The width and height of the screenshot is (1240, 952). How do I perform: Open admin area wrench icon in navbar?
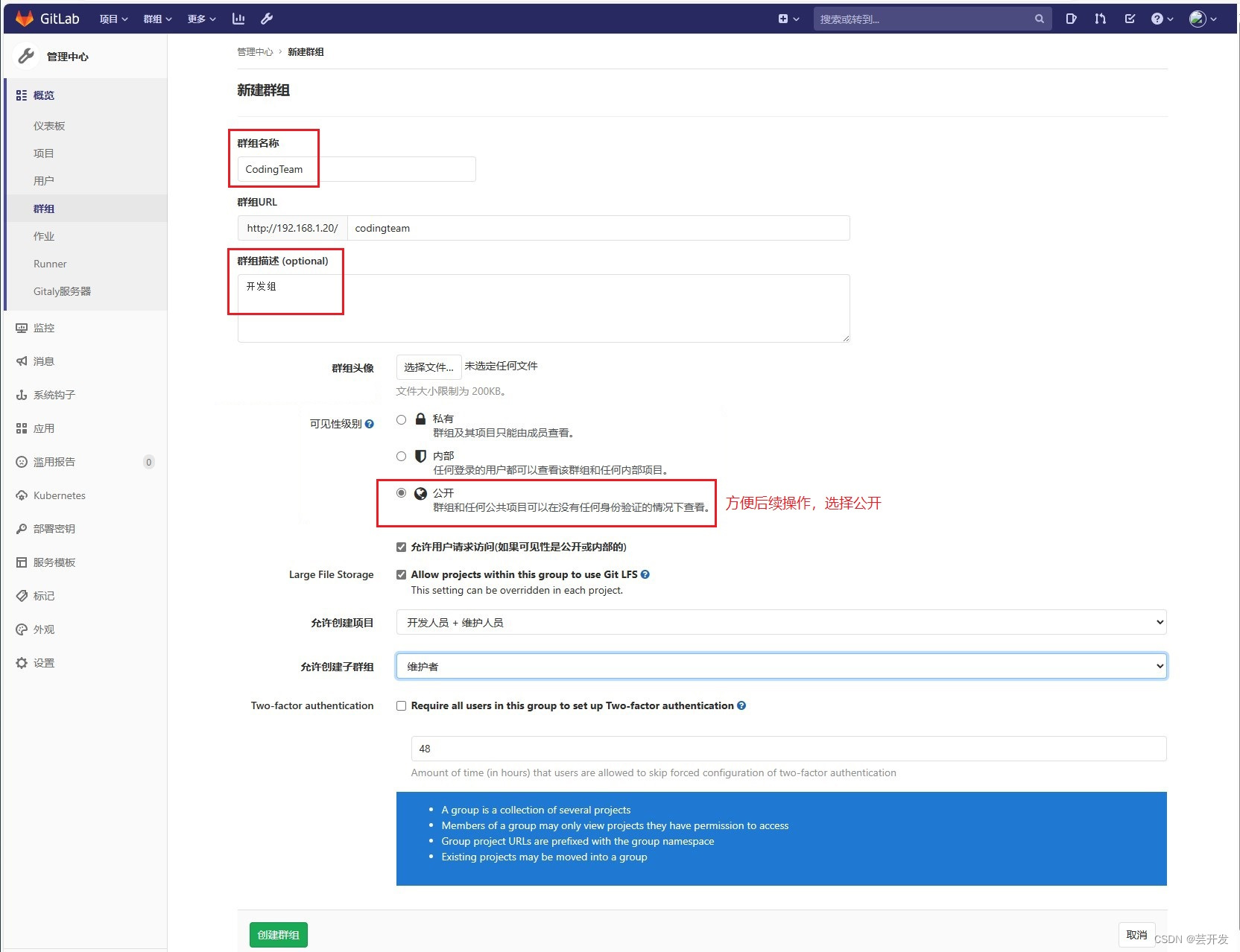(267, 19)
